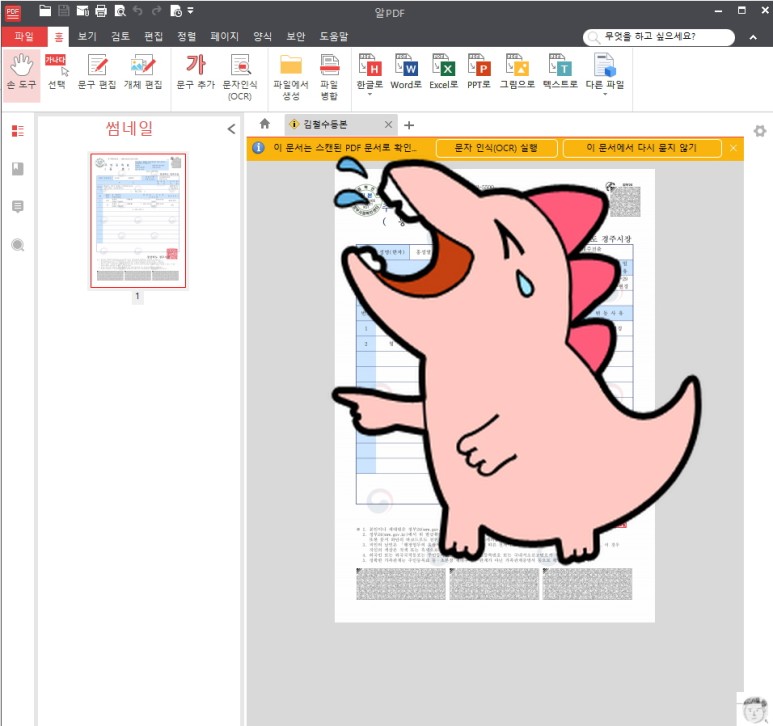Expand the quick access toolbar customize arrow
Viewport: 773px width, 726px height.
(x=190, y=11)
